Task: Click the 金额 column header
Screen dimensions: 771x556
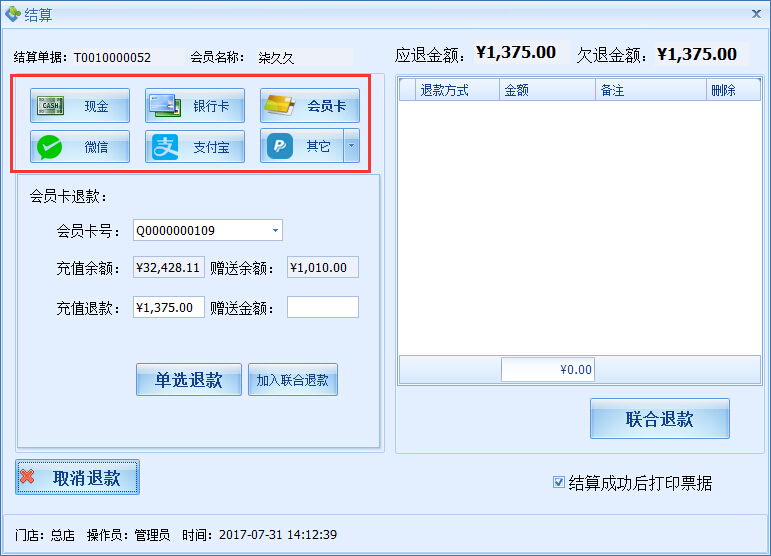Action: coord(517,91)
